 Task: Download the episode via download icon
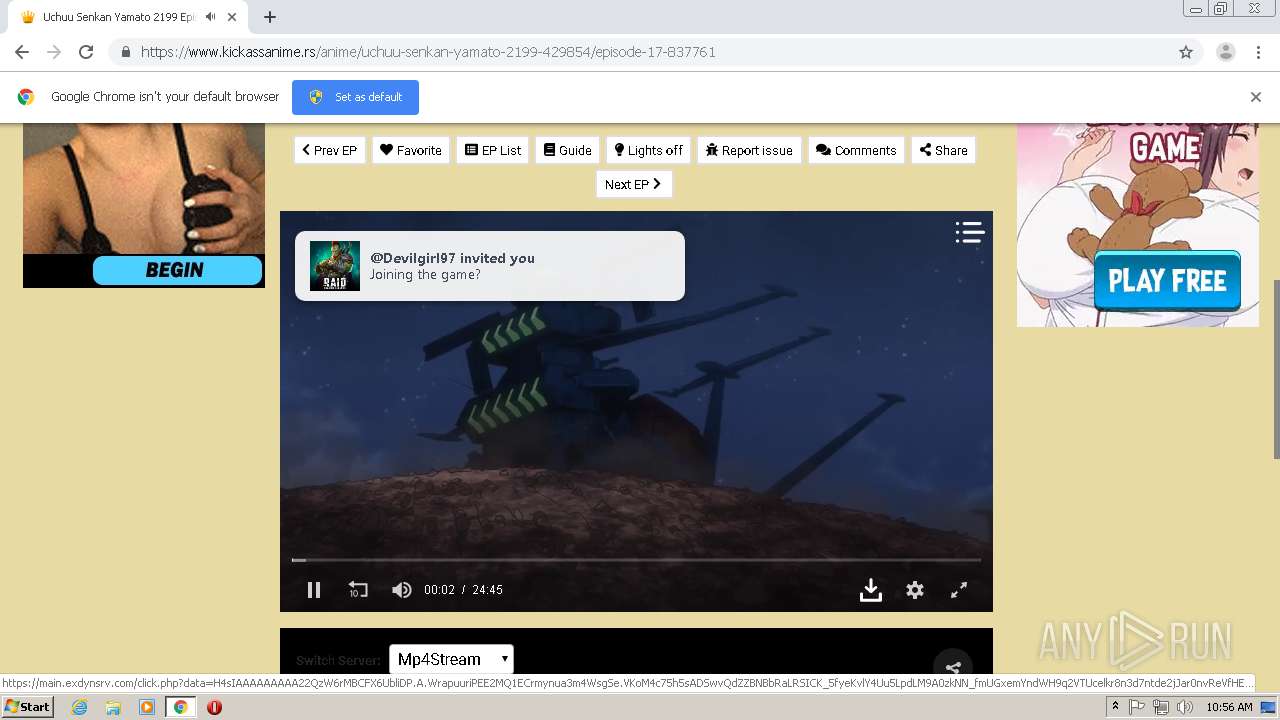coord(871,590)
